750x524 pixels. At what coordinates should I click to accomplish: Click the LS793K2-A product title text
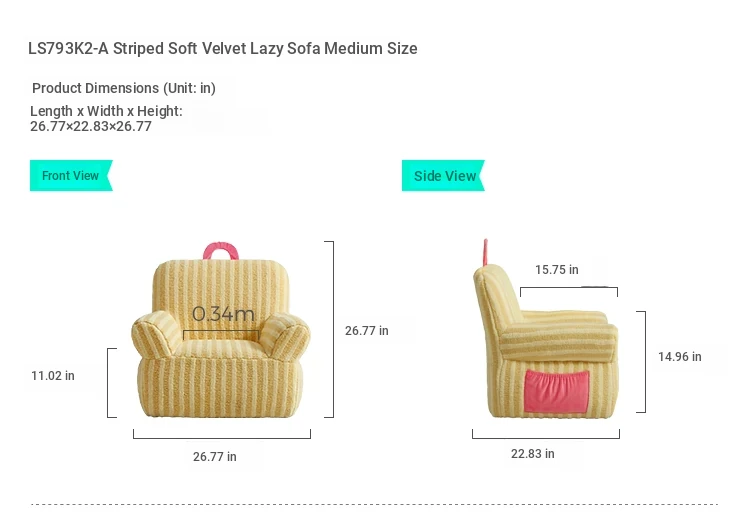pos(222,48)
